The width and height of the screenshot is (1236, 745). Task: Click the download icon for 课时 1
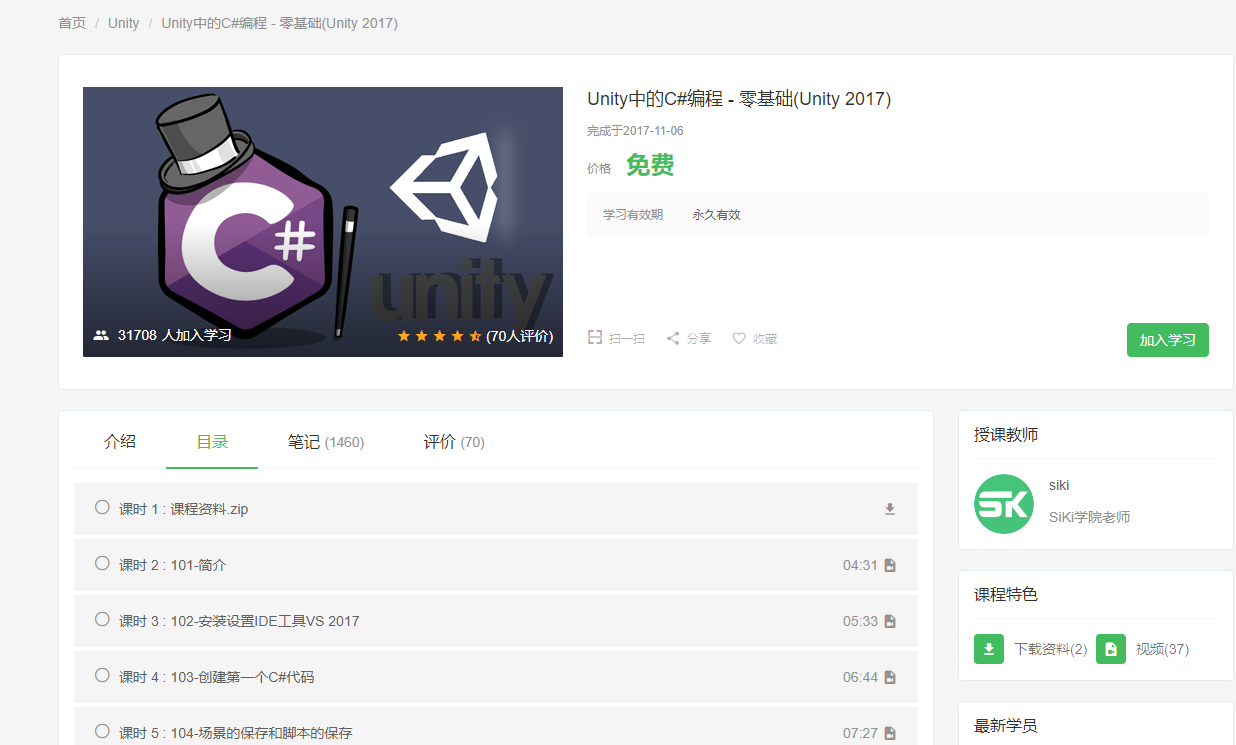[x=890, y=509]
